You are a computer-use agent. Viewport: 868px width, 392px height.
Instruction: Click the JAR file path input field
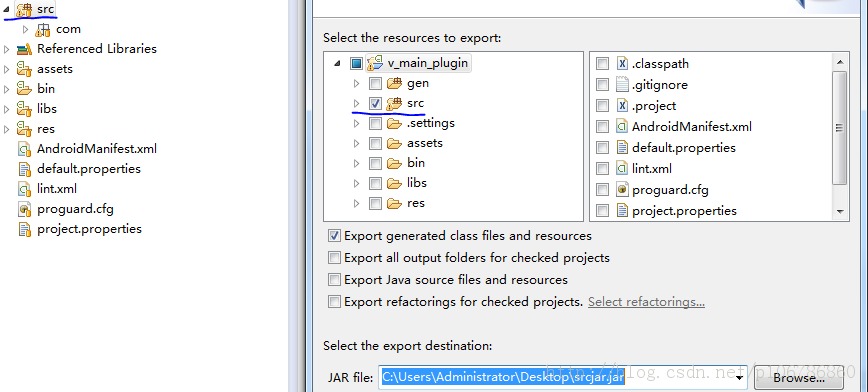(563, 378)
